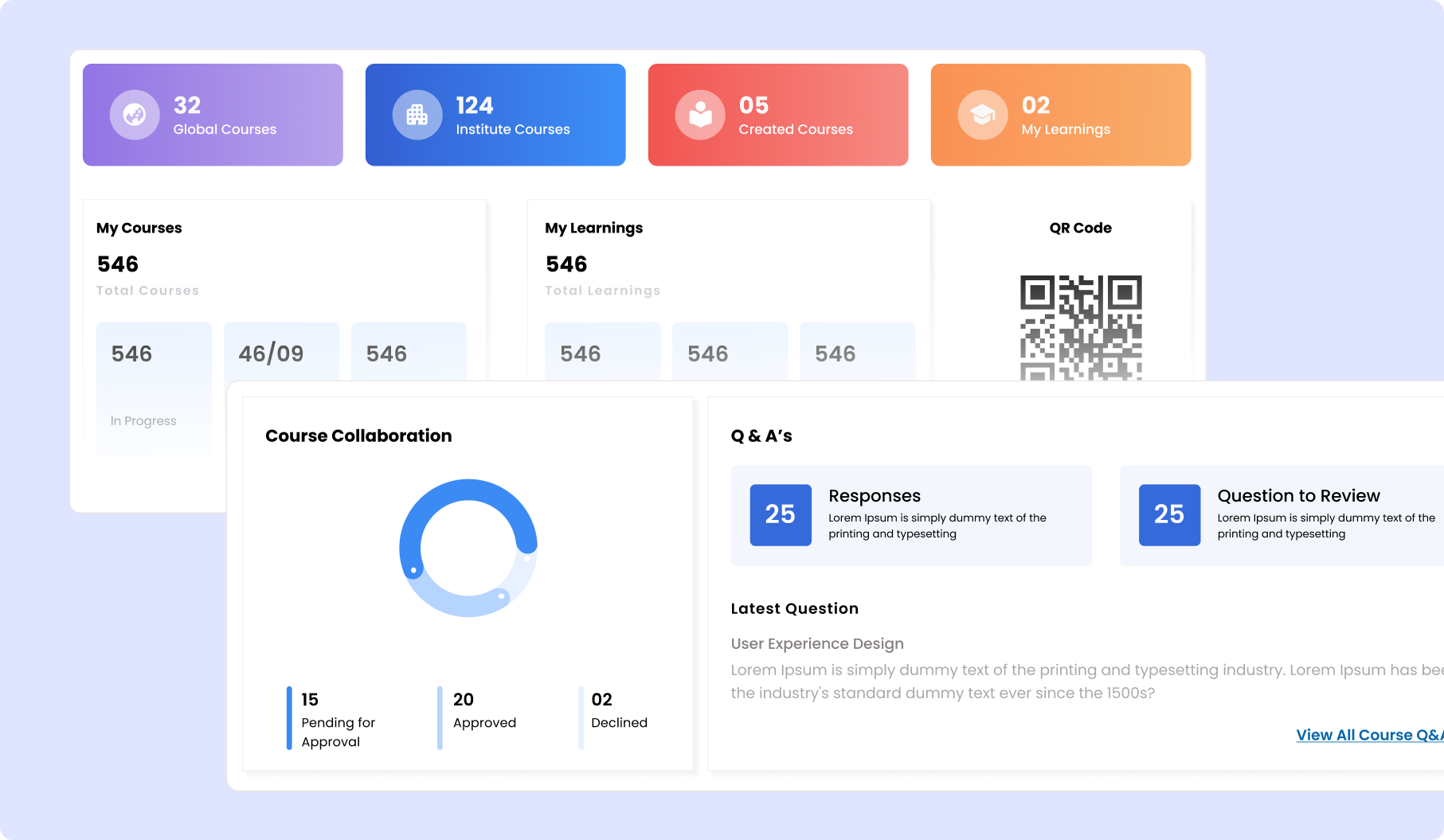The image size is (1444, 840).
Task: Click the blue 25 badge beside Question to Review
Action: pos(1169,514)
